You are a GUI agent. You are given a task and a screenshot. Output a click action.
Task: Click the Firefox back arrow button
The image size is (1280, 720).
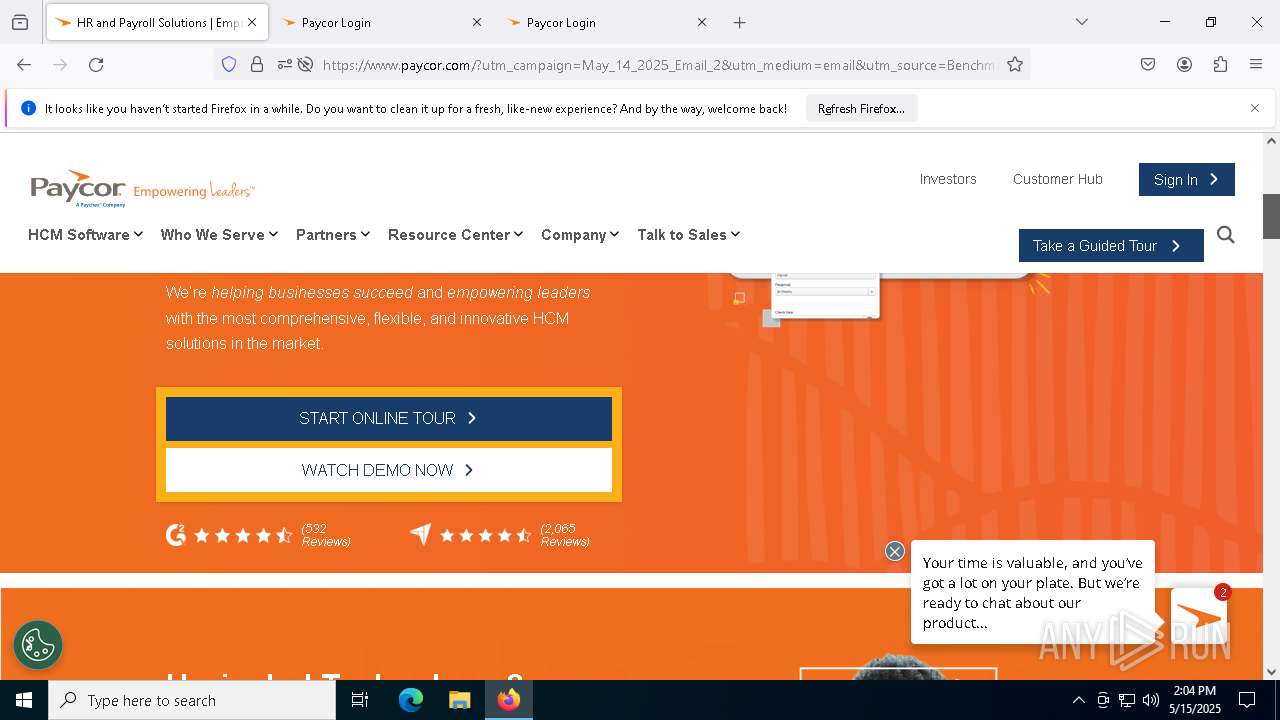coord(24,64)
